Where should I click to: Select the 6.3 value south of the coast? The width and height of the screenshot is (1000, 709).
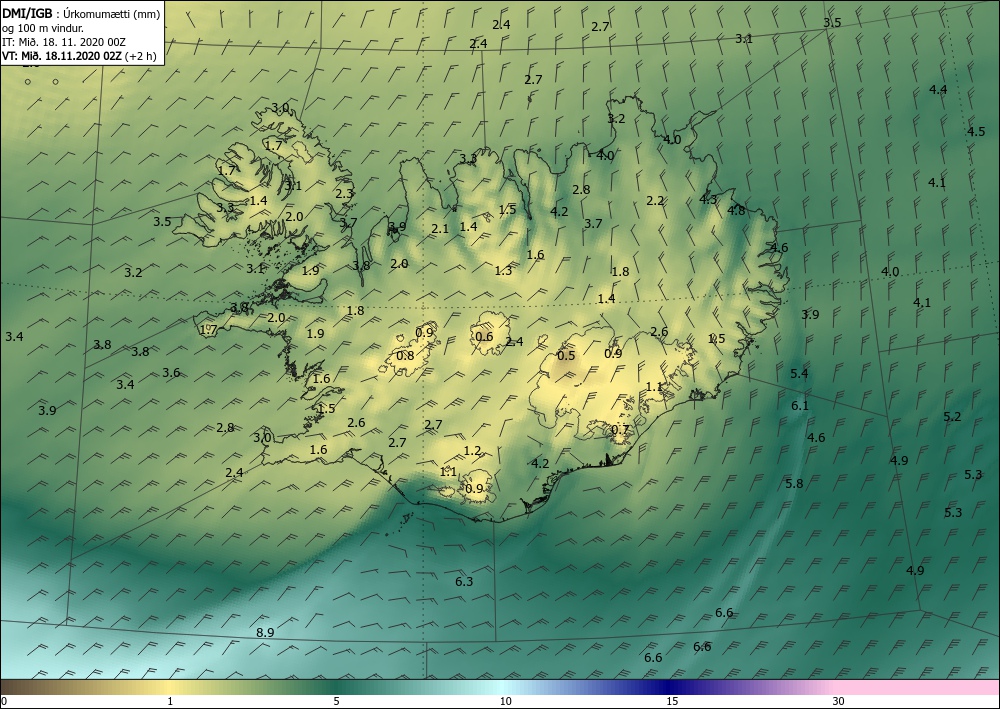464,581
